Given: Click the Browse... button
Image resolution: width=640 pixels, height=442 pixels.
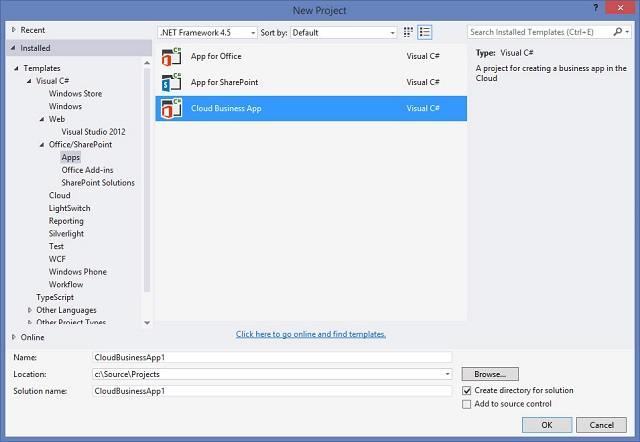Looking at the screenshot, I should tap(490, 374).
